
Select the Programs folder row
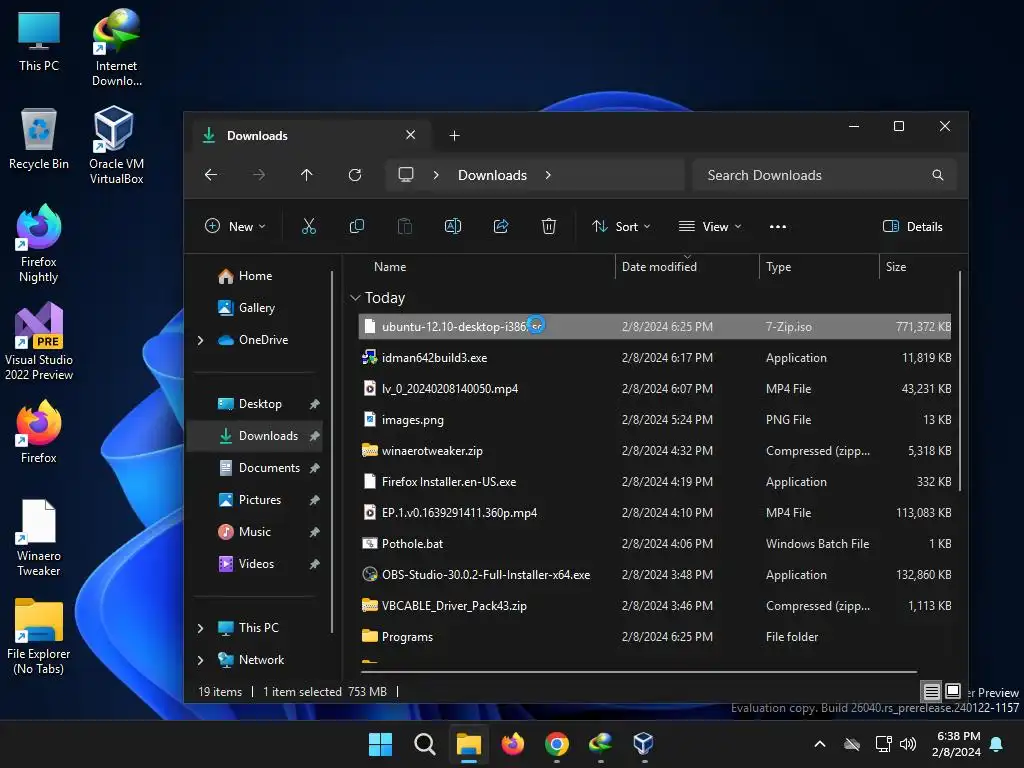click(x=654, y=637)
